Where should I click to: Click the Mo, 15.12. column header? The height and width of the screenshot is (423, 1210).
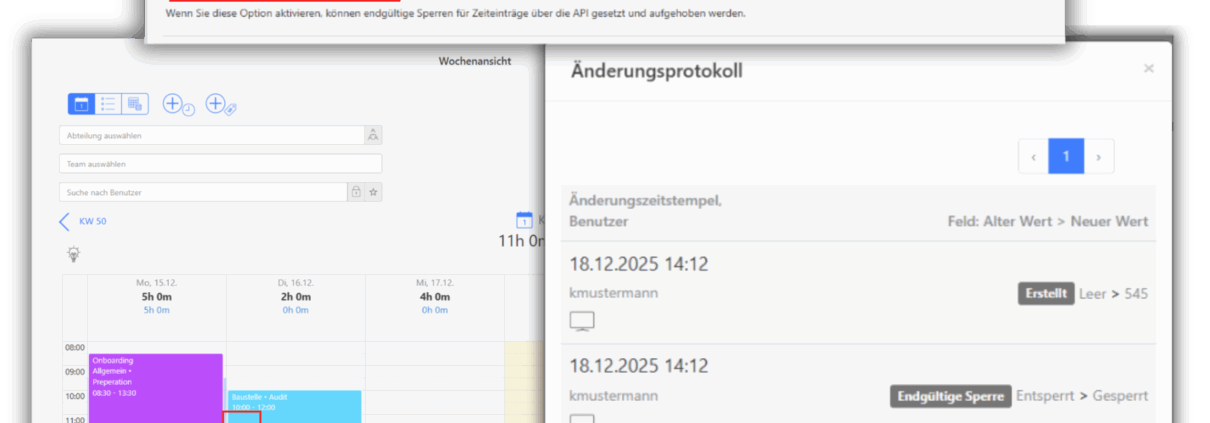156,283
